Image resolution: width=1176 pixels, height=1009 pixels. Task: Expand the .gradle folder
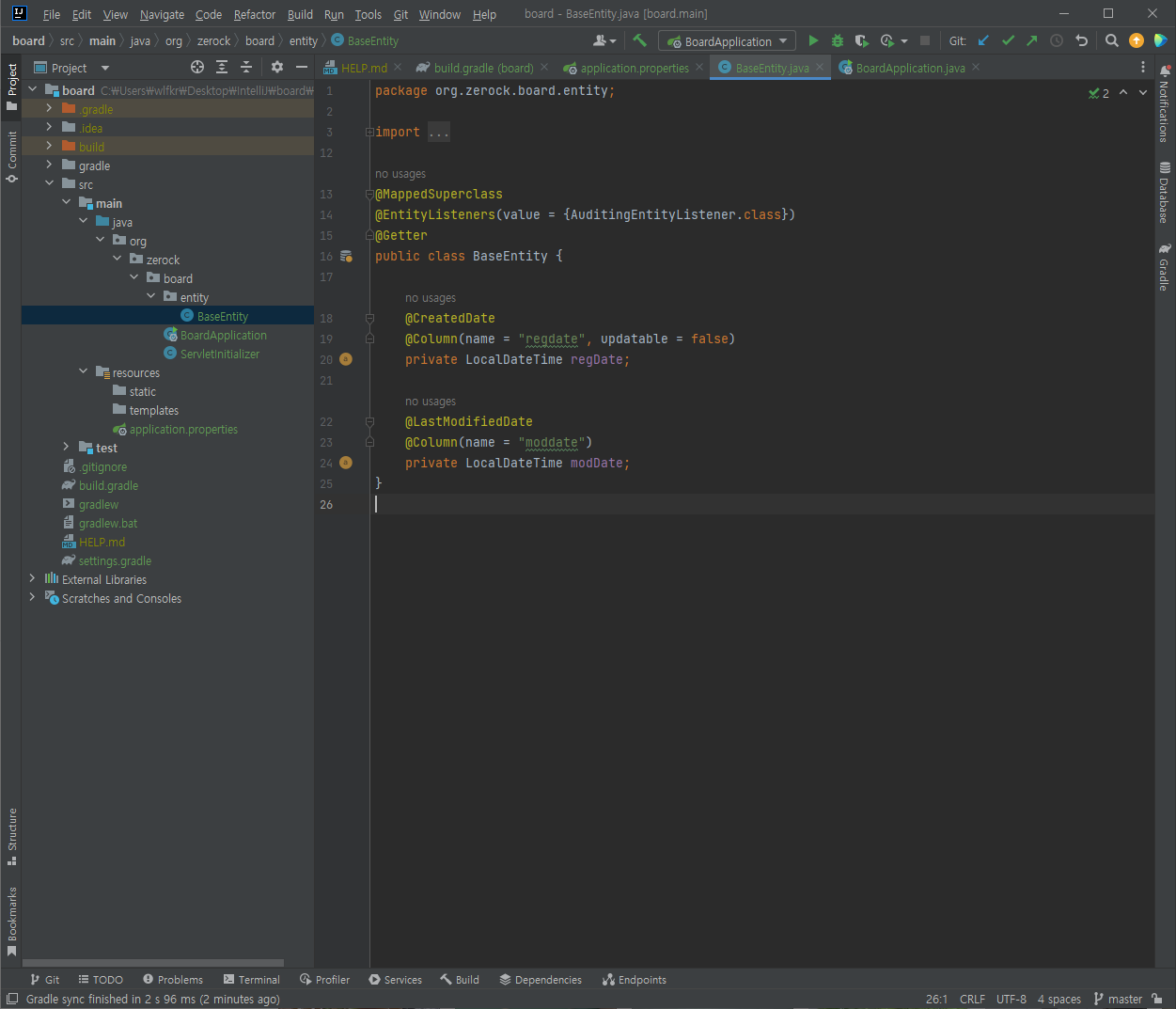[x=49, y=108]
